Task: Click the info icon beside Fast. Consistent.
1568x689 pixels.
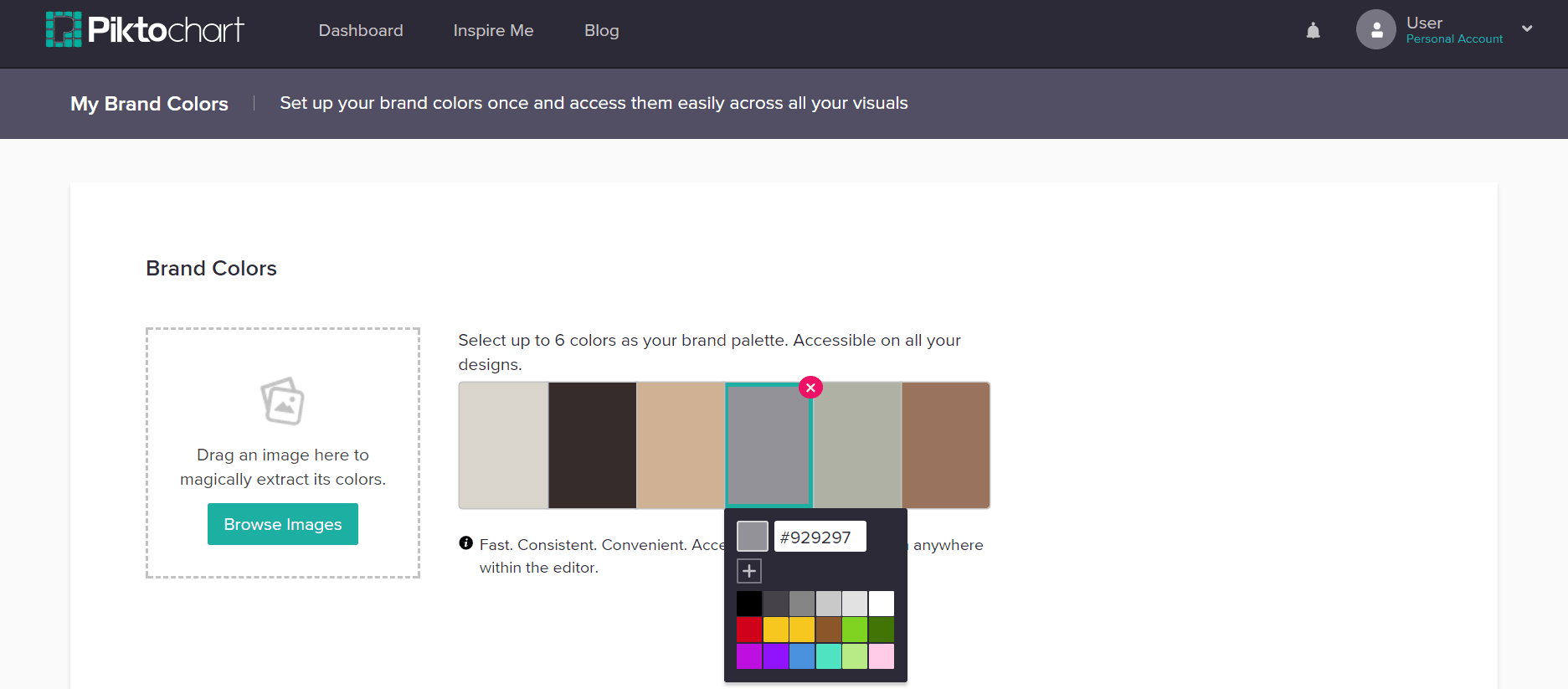Action: point(466,543)
